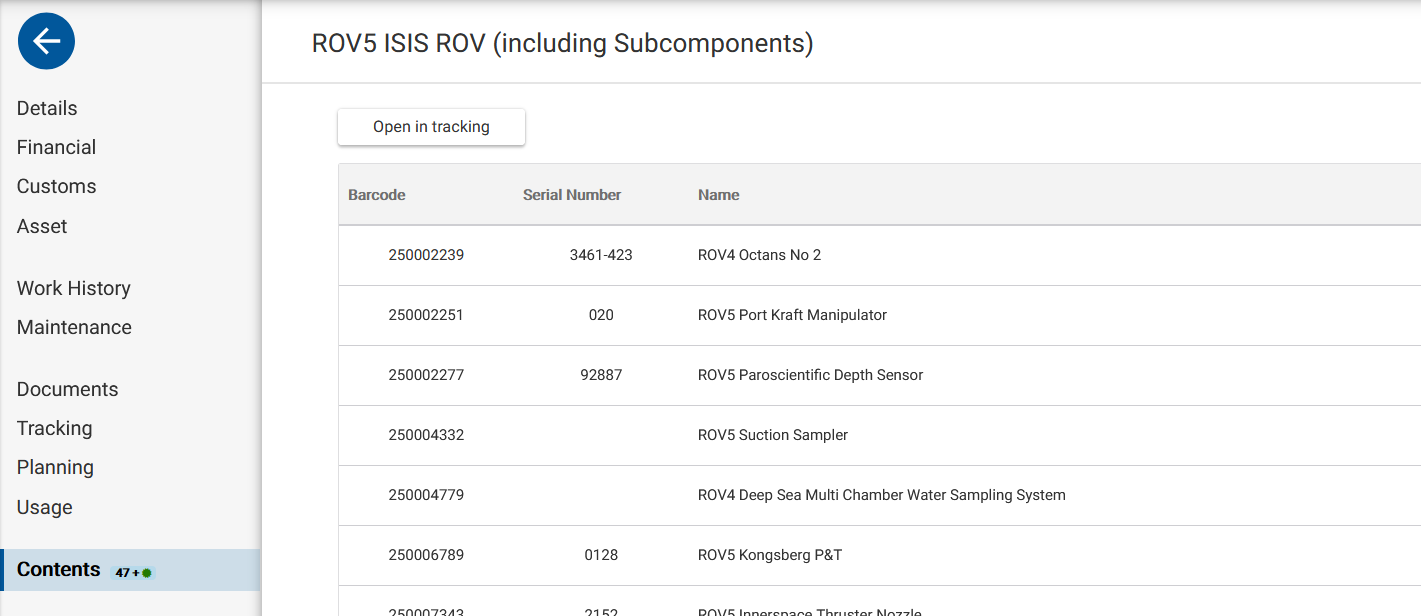Open the Details section
Screen dimensions: 1421x616
pos(47,108)
